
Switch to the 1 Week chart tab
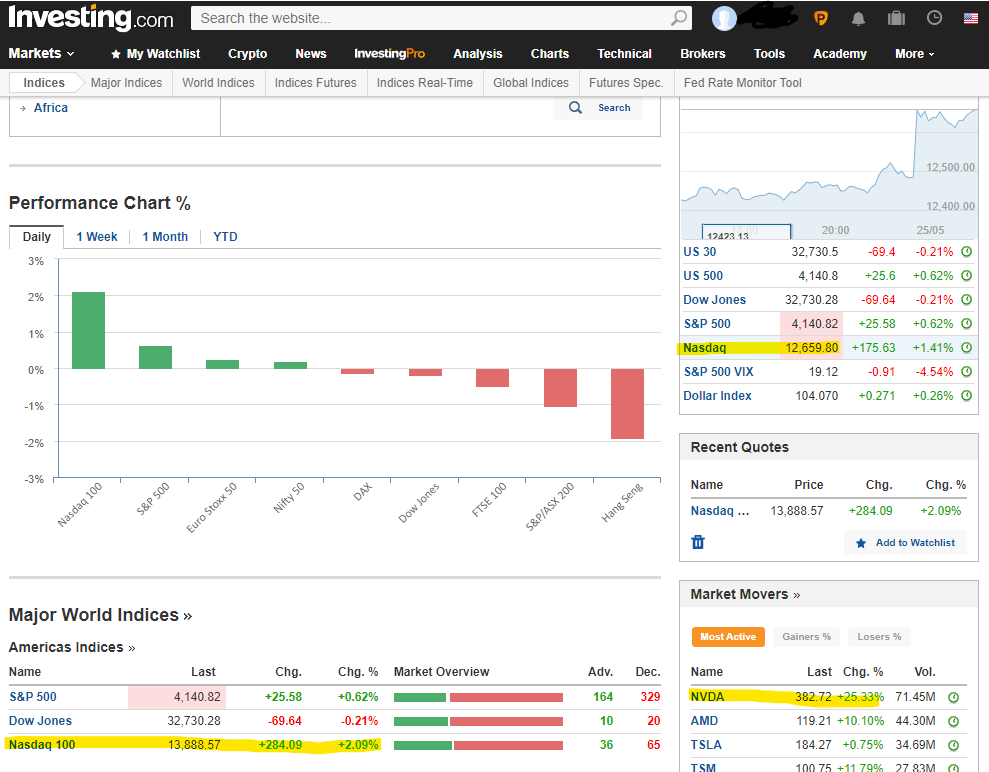[96, 237]
